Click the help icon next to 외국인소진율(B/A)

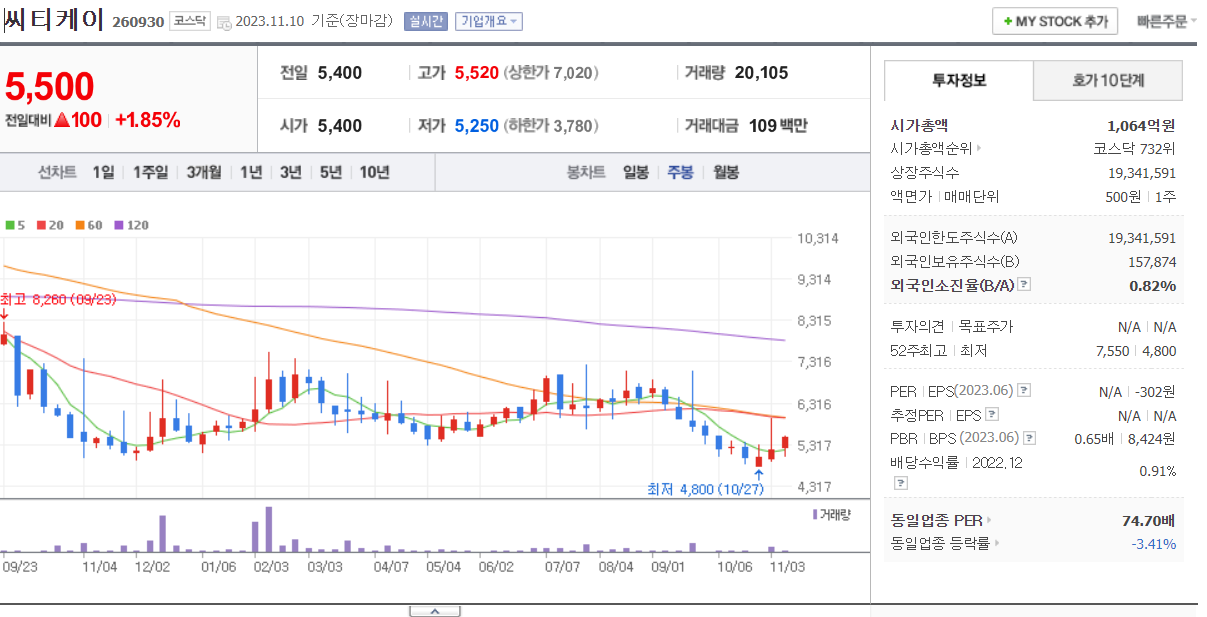point(1024,285)
